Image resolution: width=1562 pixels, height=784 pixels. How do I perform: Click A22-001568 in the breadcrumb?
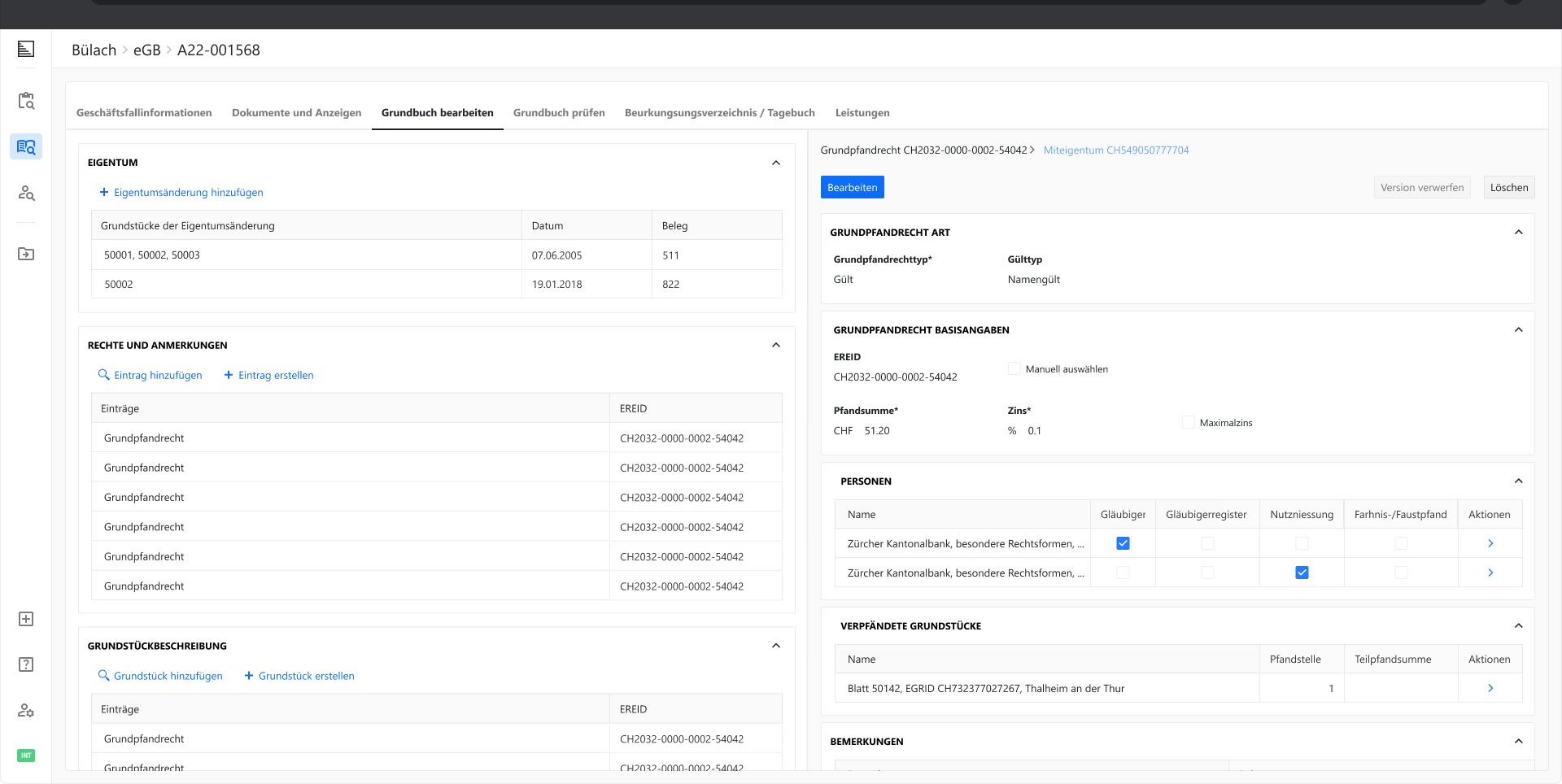point(219,50)
